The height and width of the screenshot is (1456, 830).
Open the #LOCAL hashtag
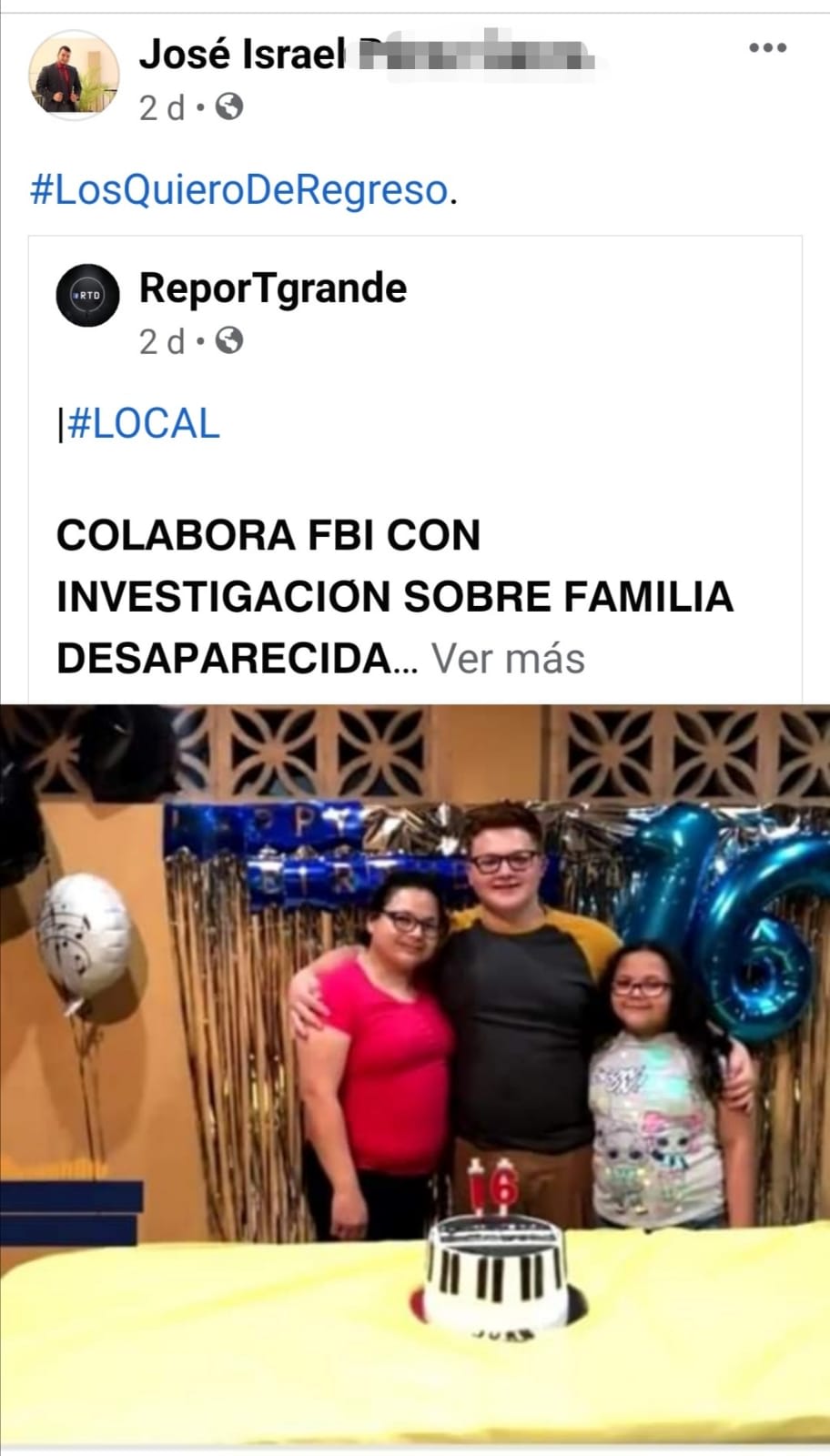[144, 424]
